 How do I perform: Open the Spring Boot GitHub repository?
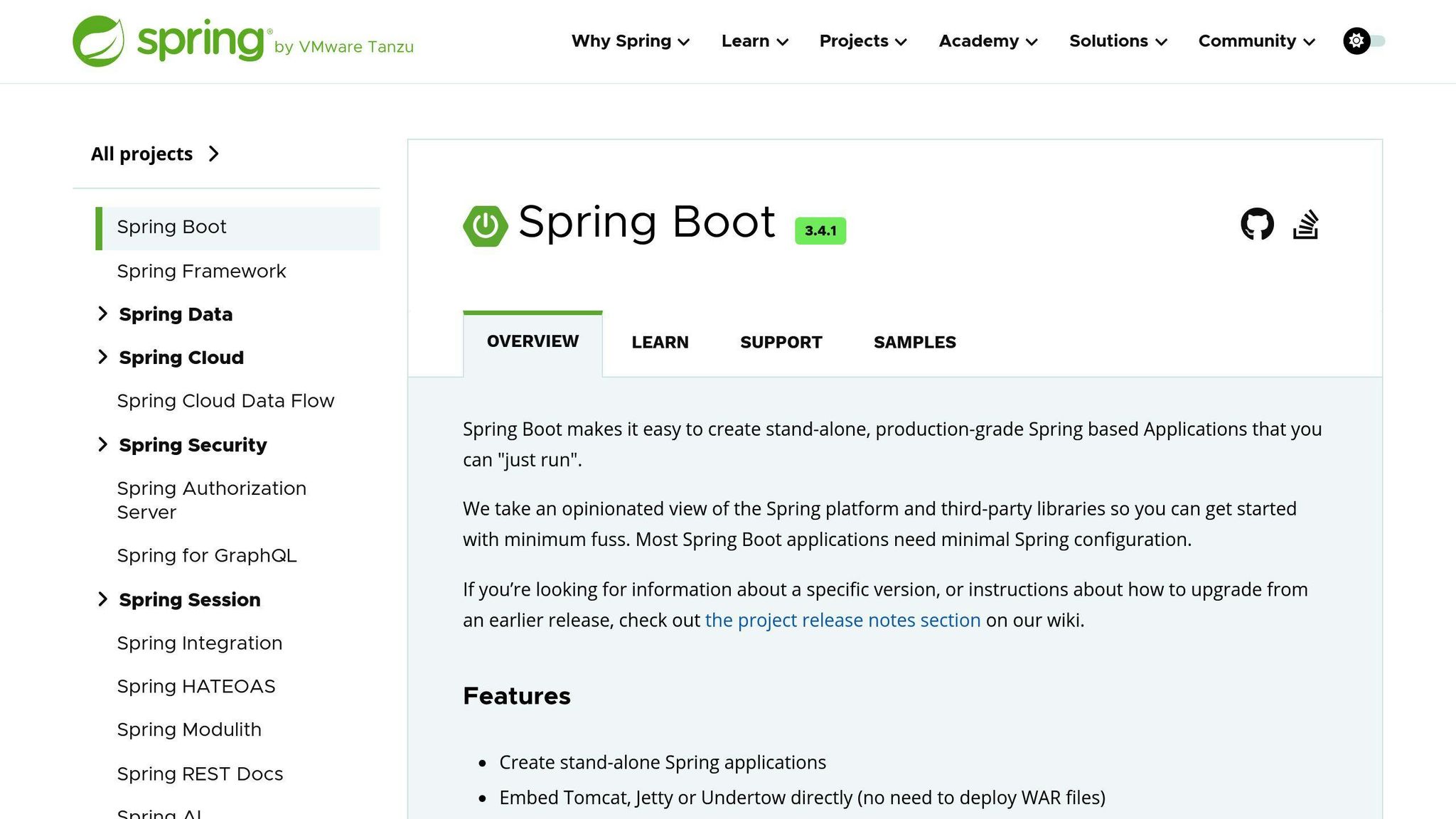1258,223
